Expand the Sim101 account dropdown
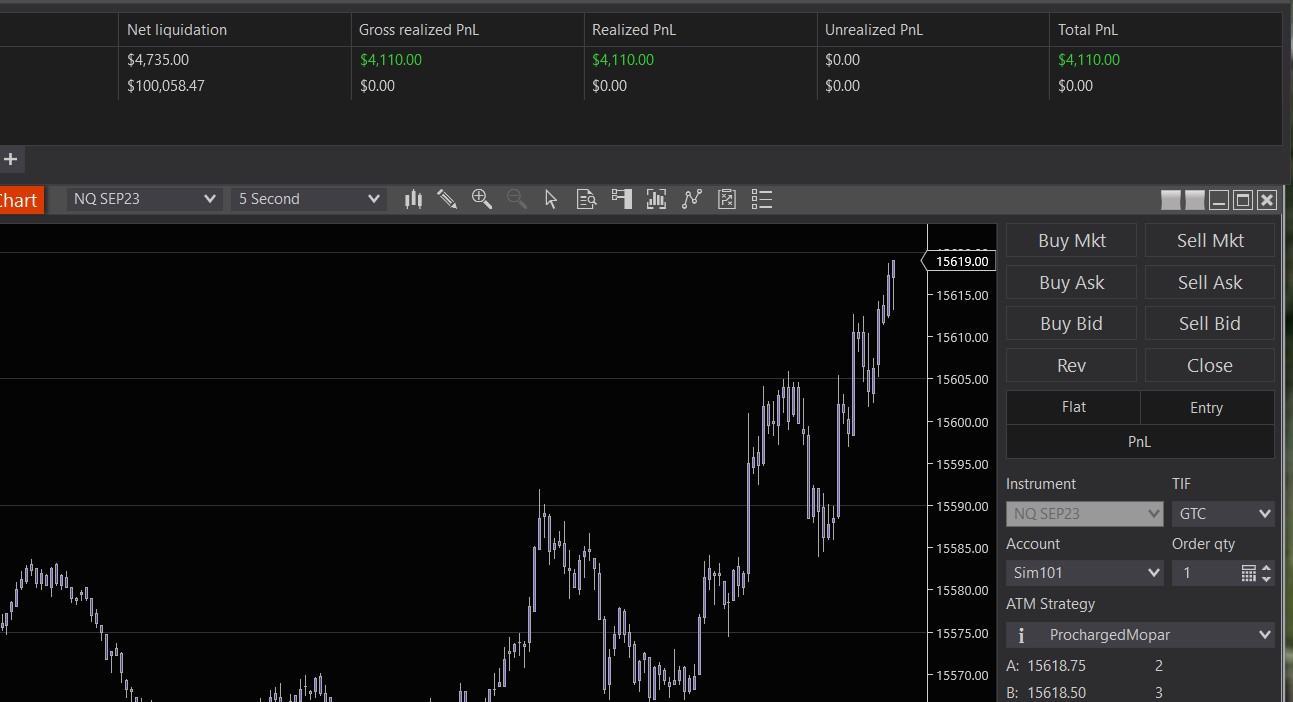 tap(1085, 573)
